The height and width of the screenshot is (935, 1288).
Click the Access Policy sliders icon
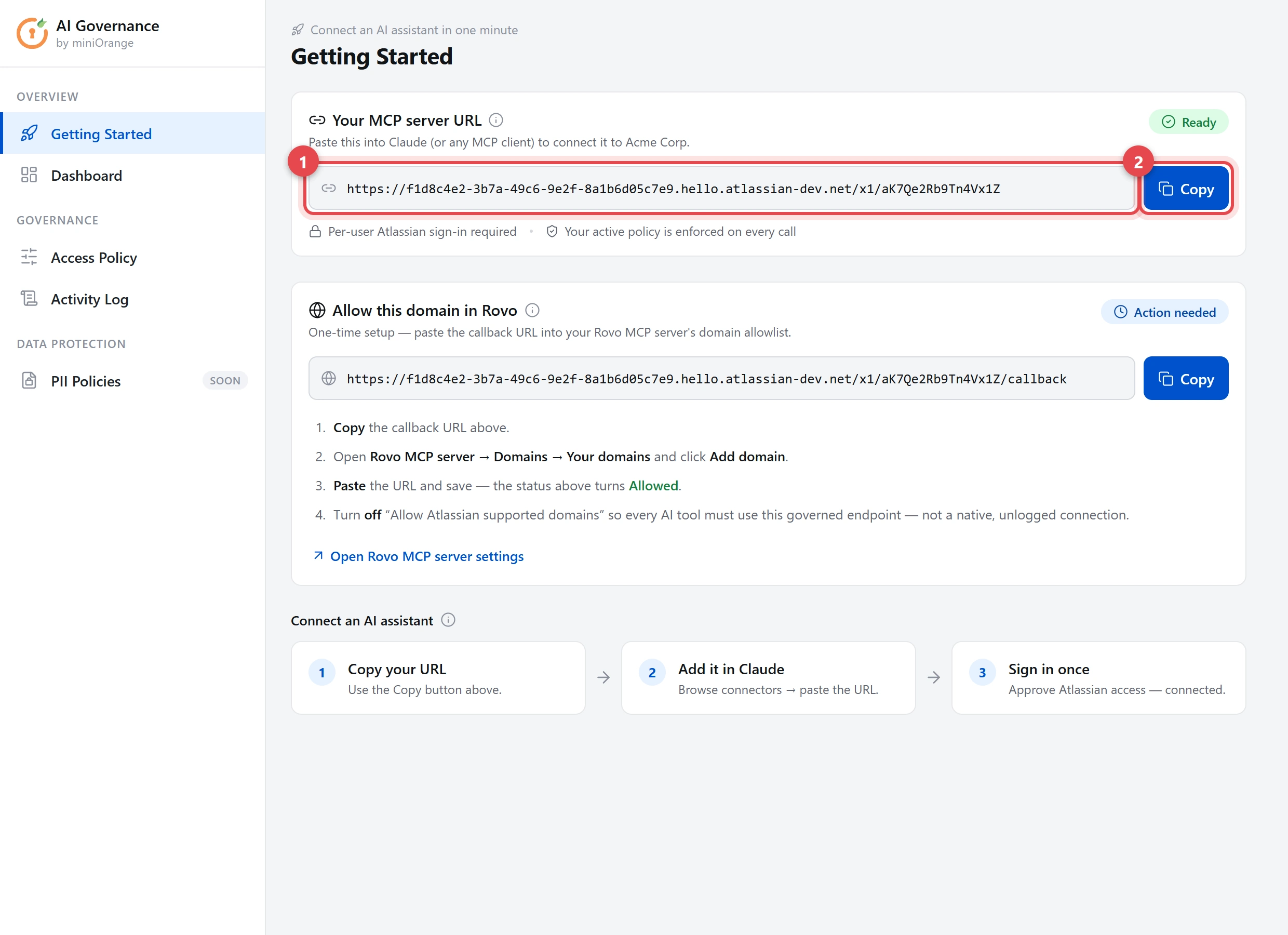pos(29,257)
